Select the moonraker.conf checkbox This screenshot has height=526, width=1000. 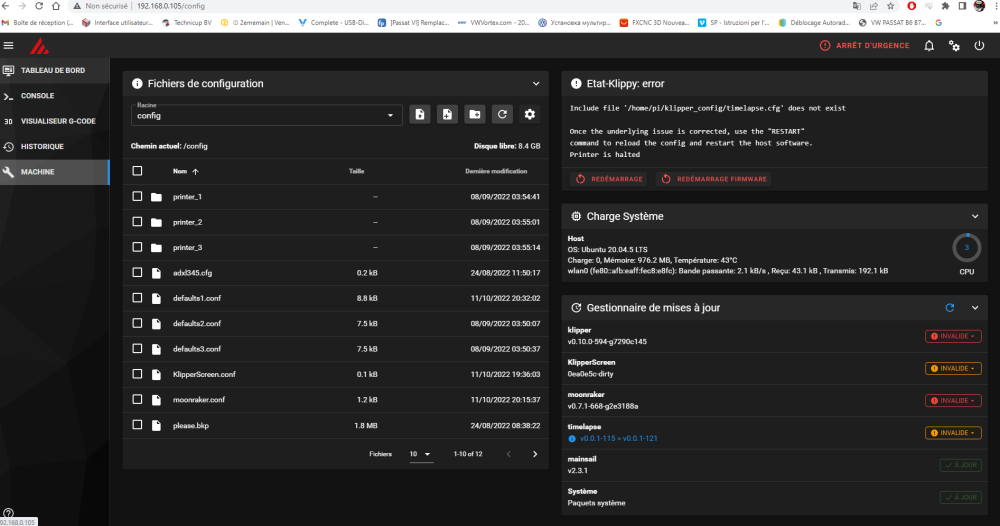tap(137, 399)
